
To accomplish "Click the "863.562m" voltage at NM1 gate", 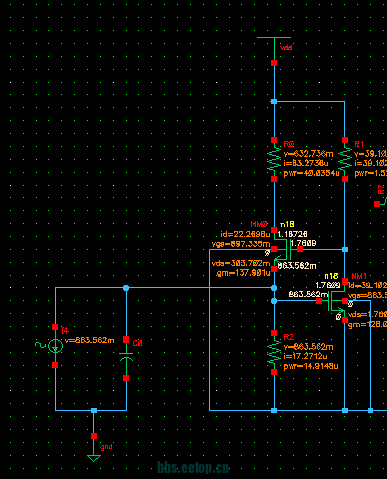I will point(308,294).
